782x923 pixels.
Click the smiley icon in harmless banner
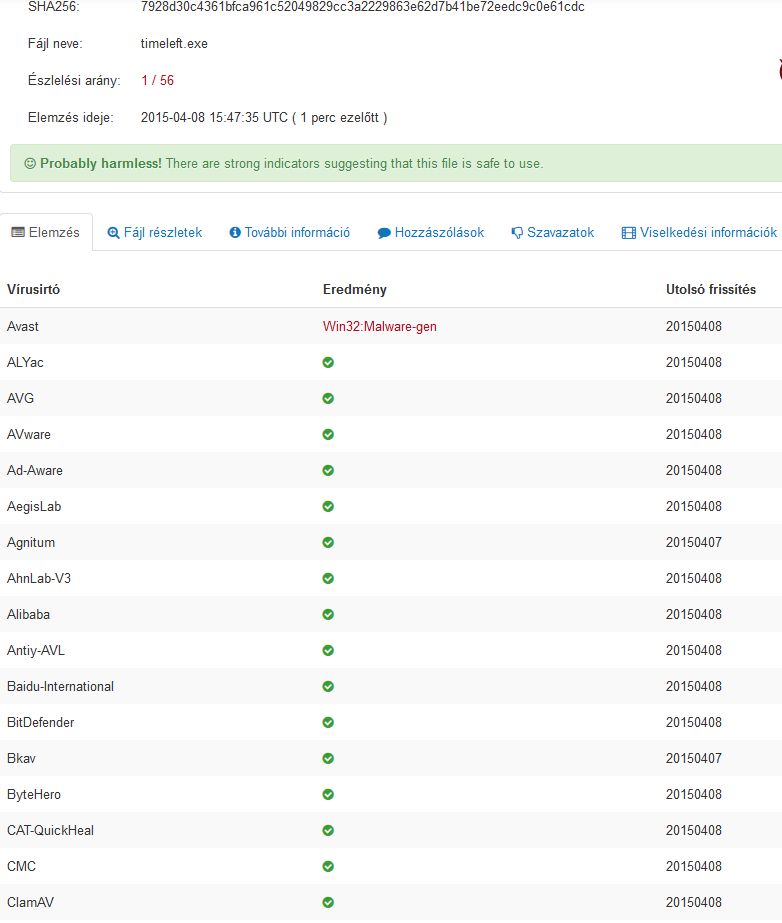[x=30, y=164]
